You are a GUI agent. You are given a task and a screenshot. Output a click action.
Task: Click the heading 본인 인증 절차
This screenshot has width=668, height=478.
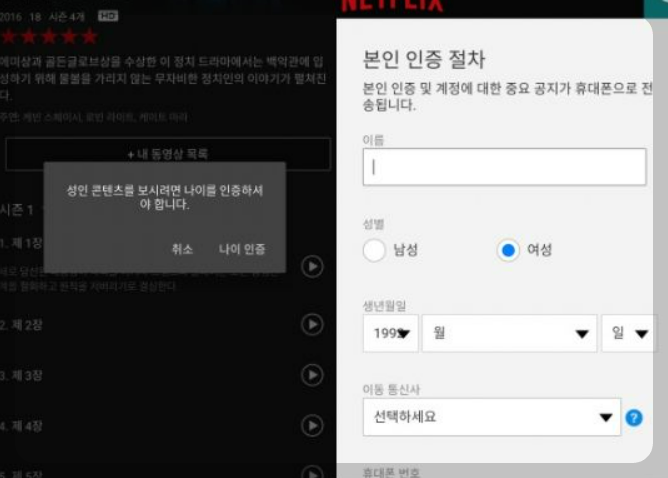coord(424,59)
